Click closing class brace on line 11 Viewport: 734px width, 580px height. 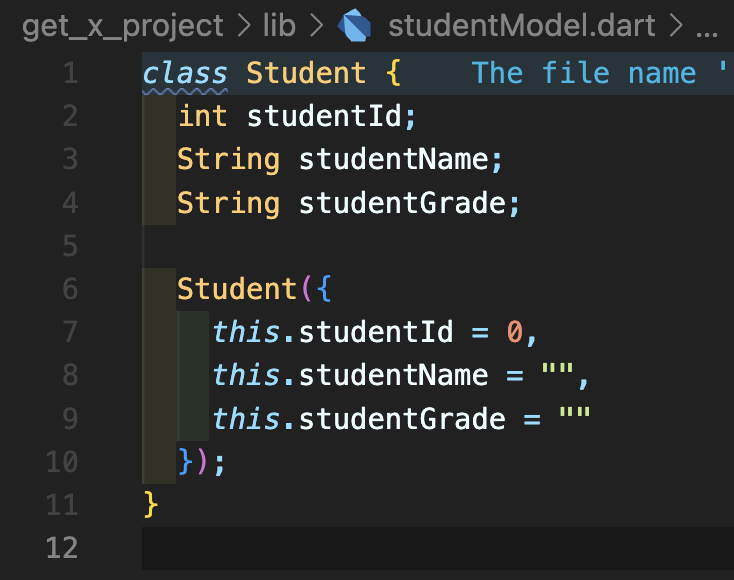pyautogui.click(x=151, y=505)
